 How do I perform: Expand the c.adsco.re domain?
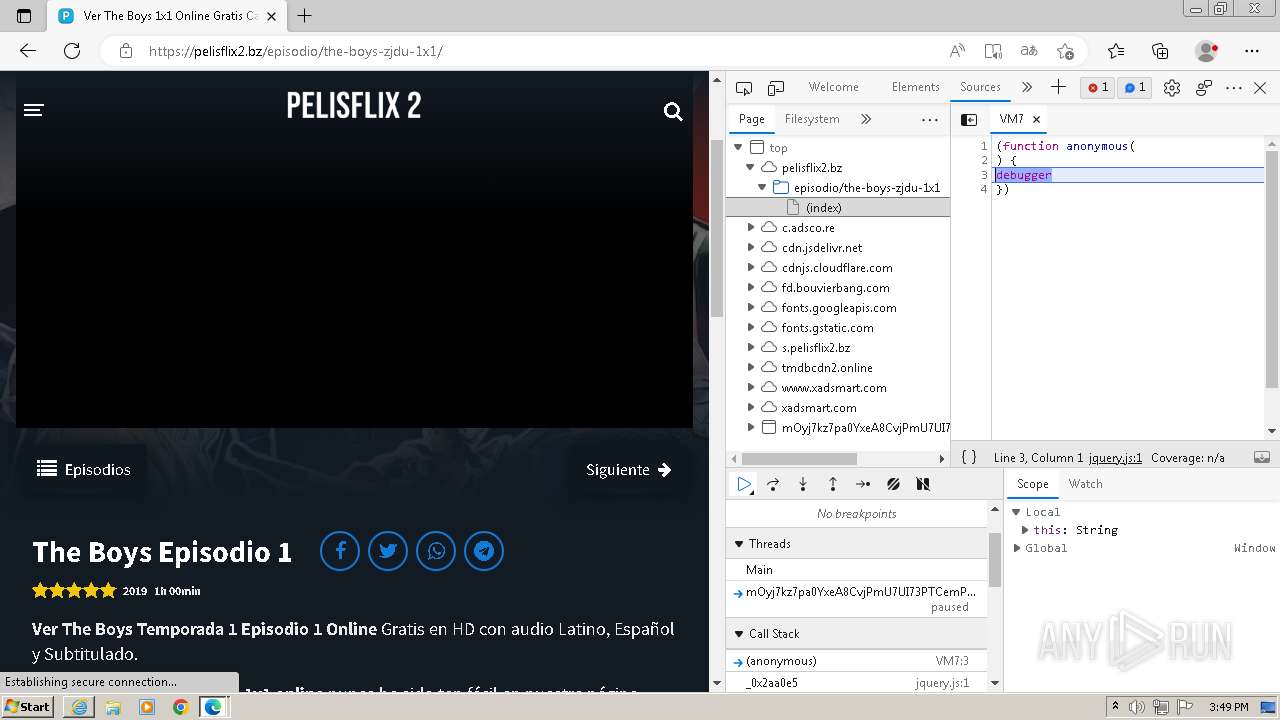pos(751,227)
